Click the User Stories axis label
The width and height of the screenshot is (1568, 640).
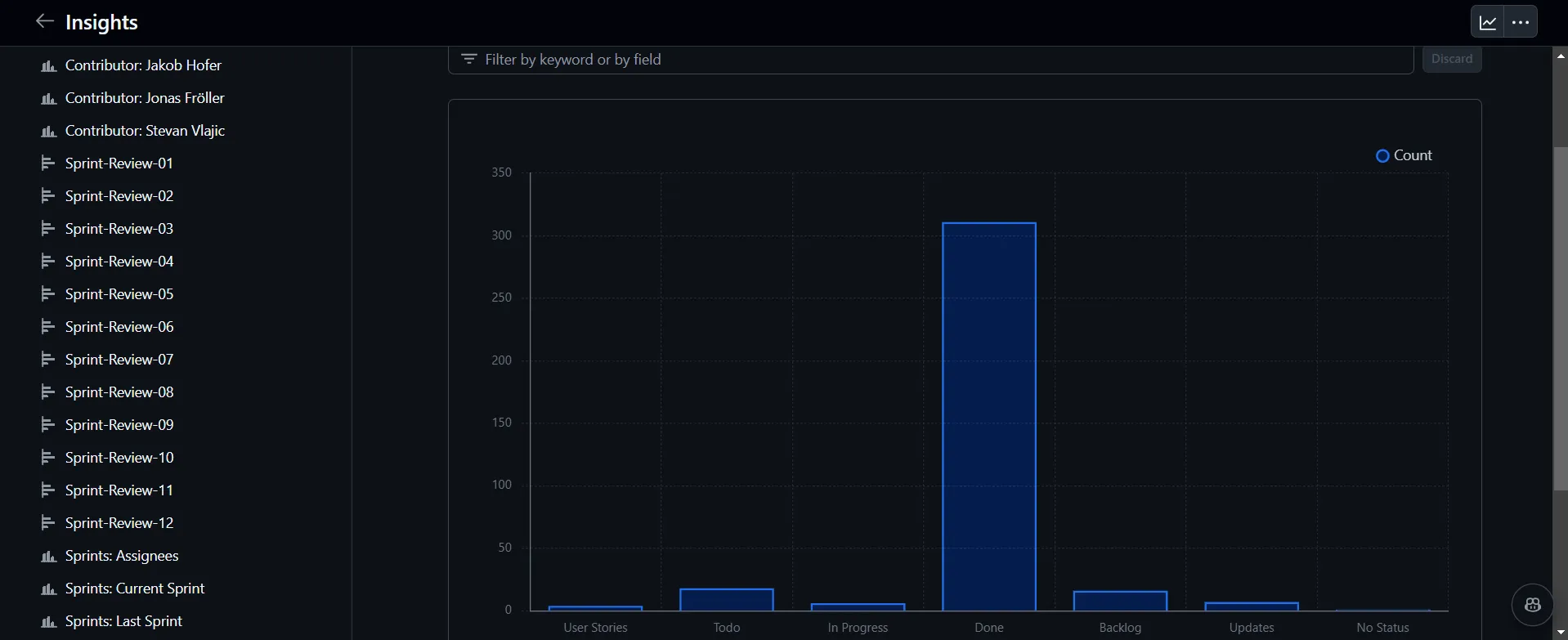[x=595, y=628]
